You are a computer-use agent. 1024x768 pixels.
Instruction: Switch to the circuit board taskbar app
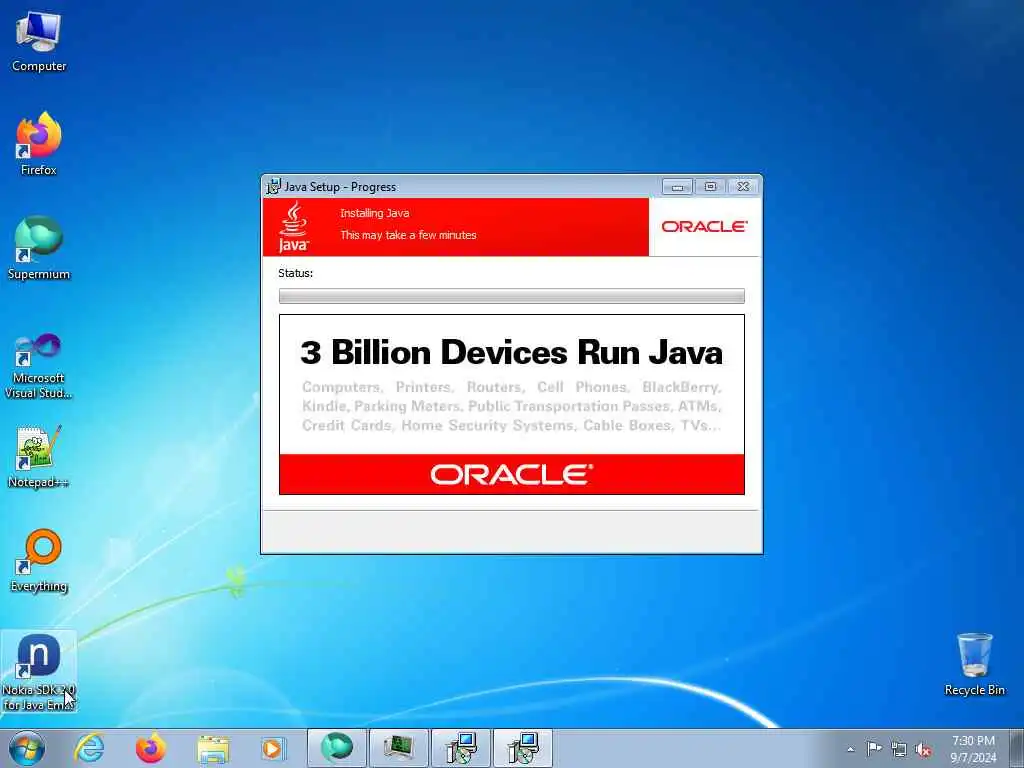coord(398,748)
